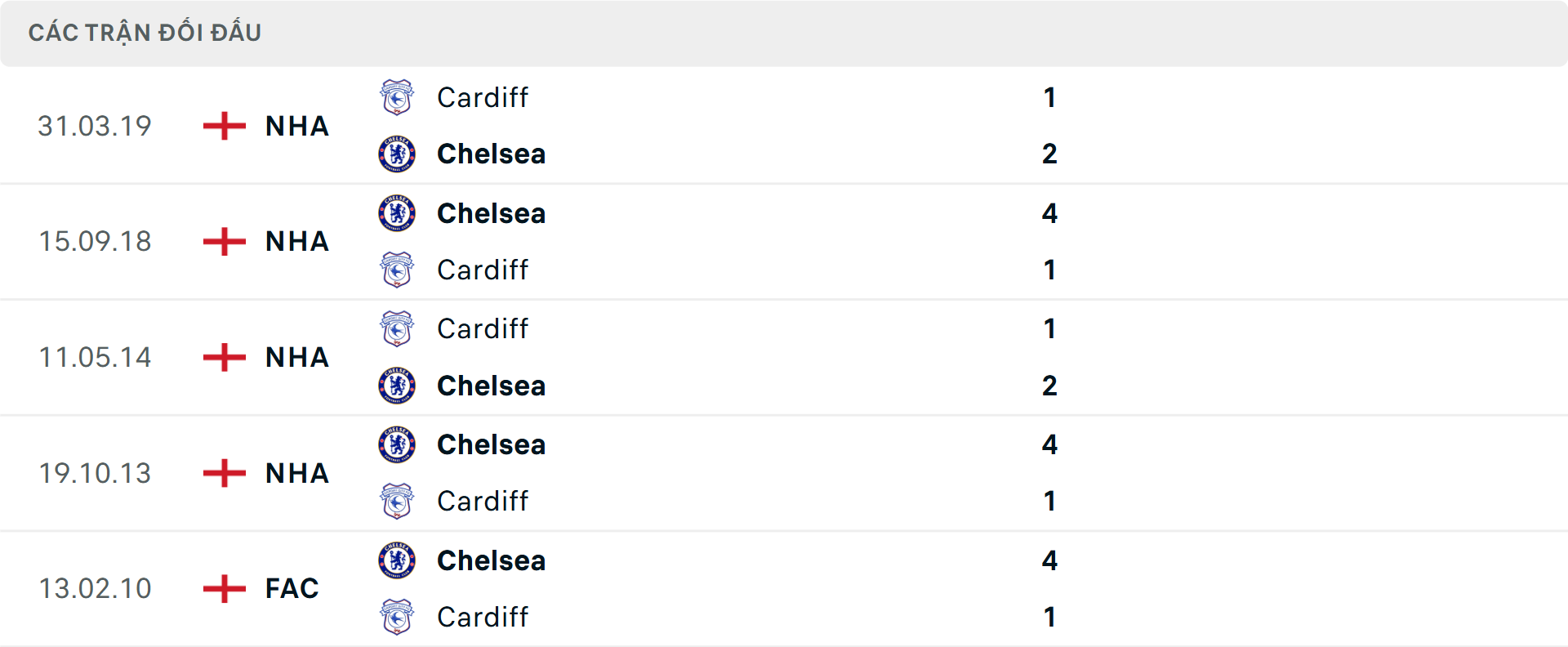1568x647 pixels.
Task: Click the England flag next to NHA on 31.03.19
Action: pos(222,126)
